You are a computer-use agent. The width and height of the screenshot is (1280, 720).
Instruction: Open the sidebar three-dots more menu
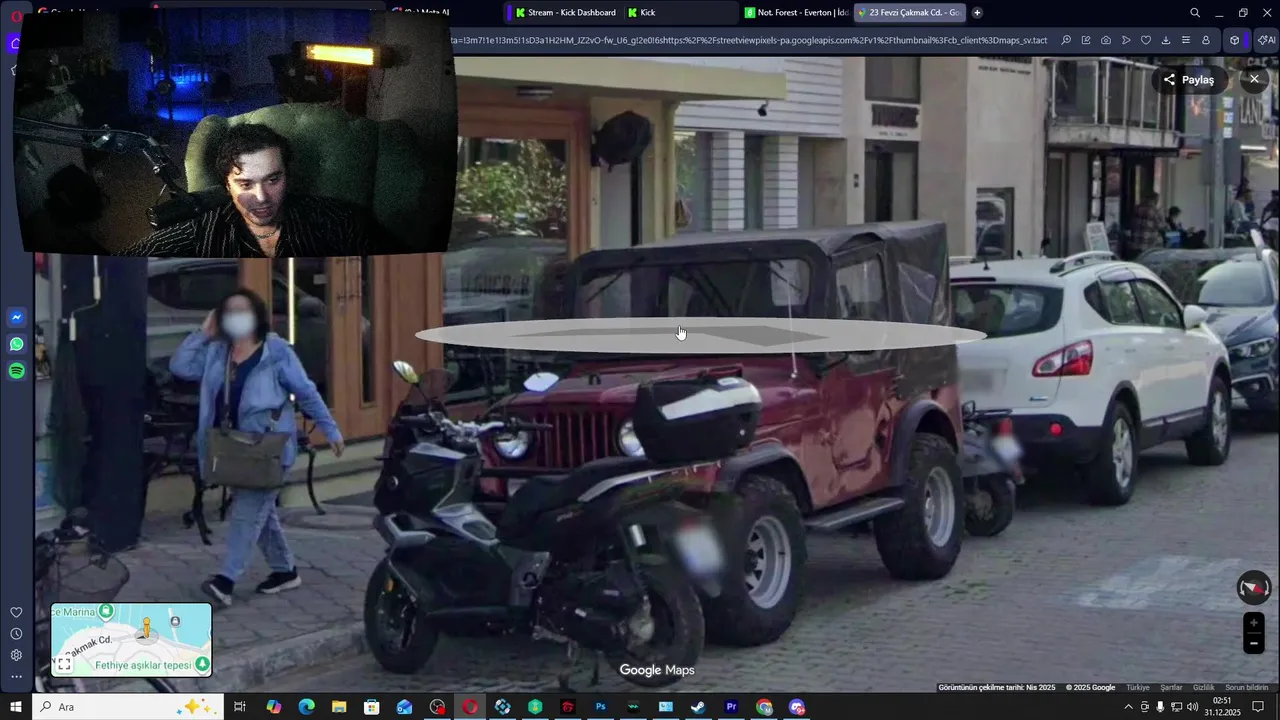pos(16,677)
